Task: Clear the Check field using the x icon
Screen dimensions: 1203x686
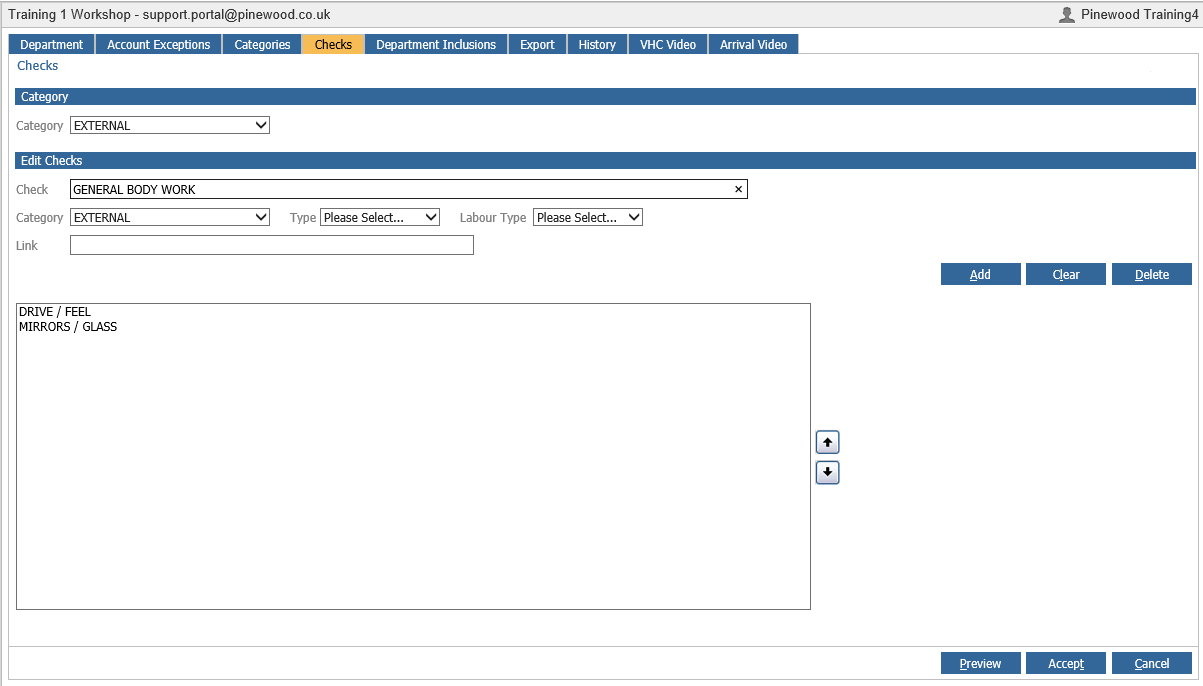Action: pos(738,188)
